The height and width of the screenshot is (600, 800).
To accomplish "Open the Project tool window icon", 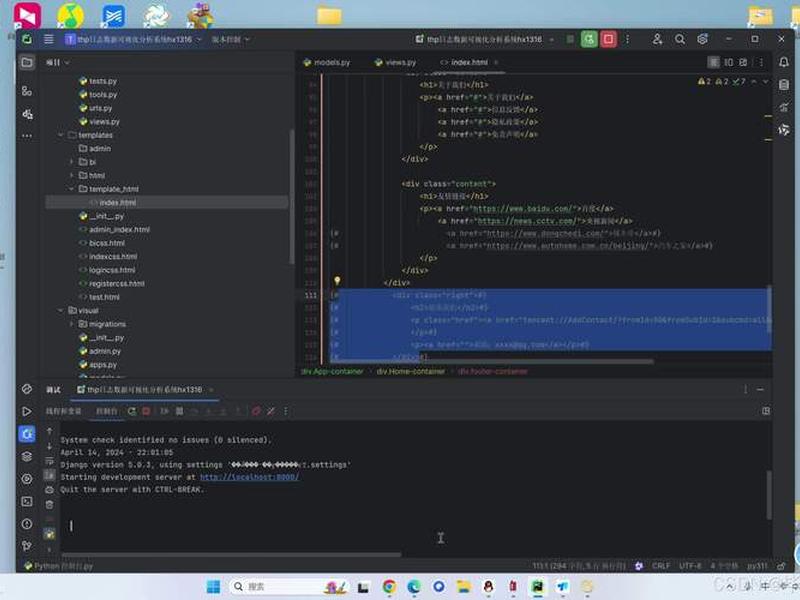I will (x=27, y=62).
